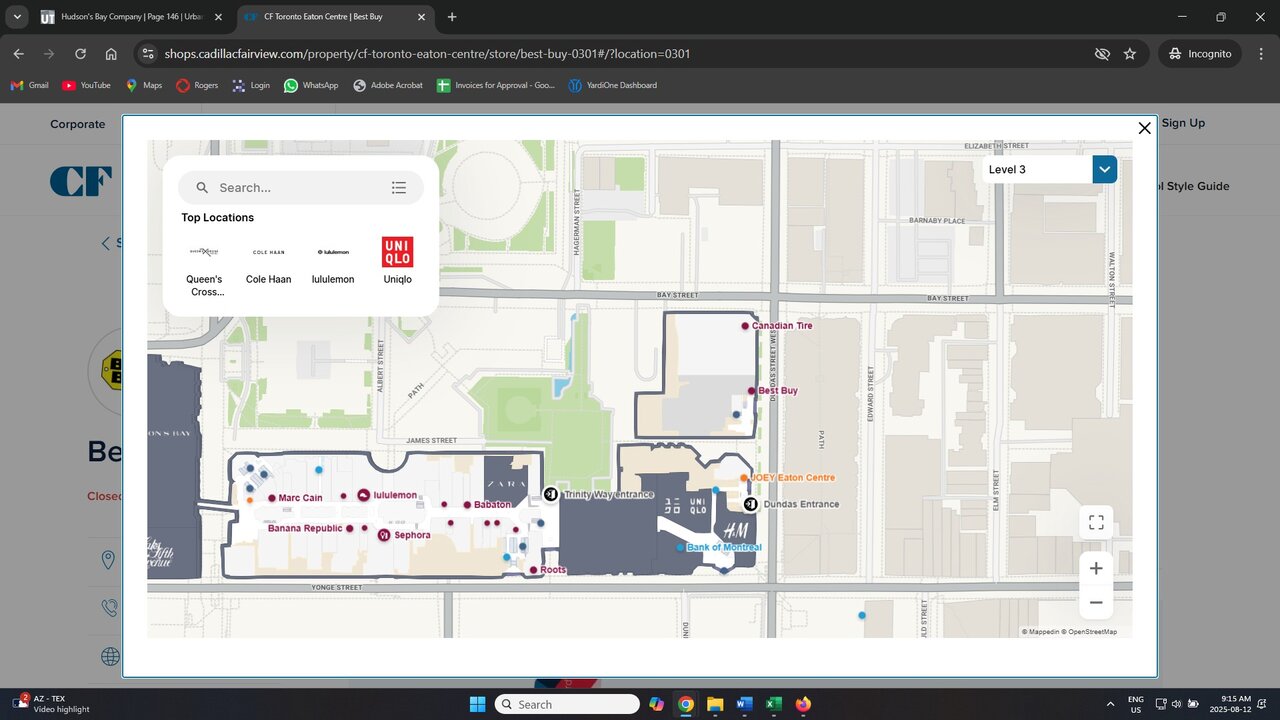Zoom in using the plus button

pos(1096,568)
